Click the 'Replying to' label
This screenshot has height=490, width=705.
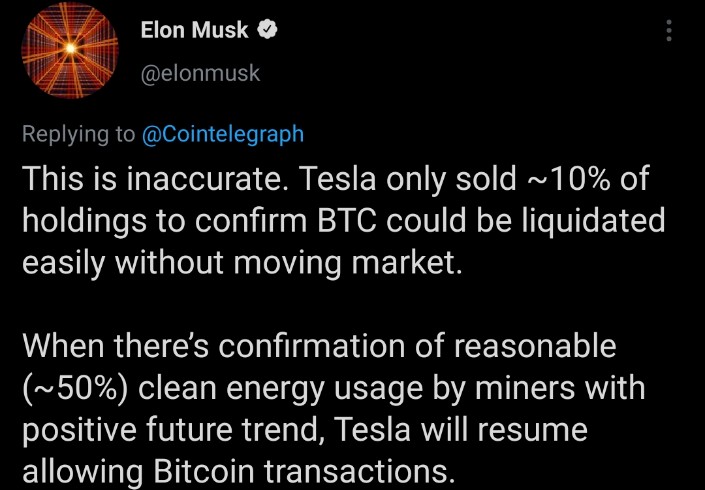tap(78, 134)
